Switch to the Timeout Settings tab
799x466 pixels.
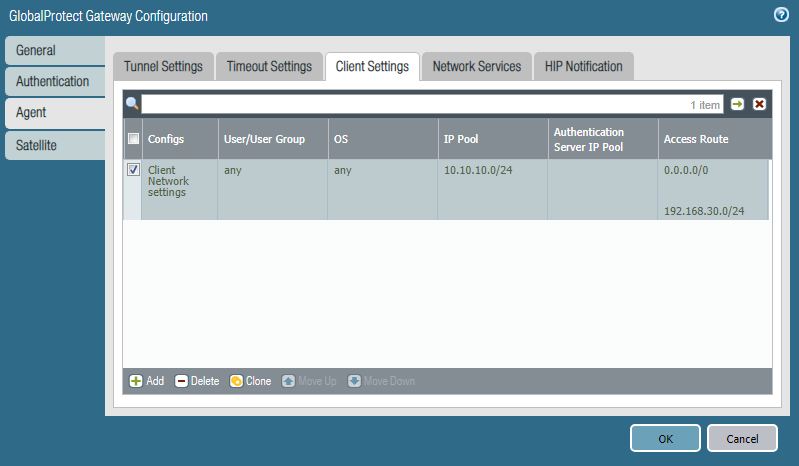coord(269,66)
